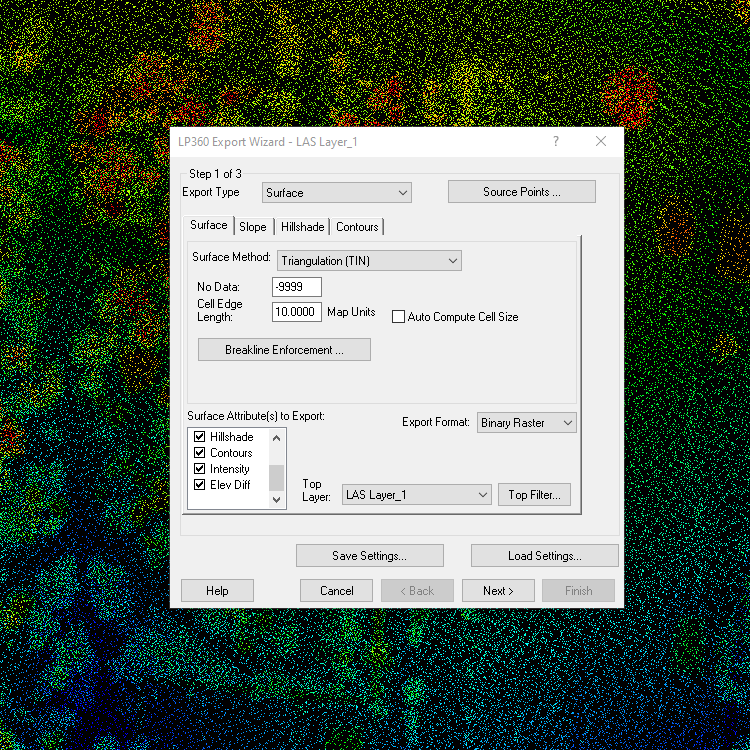
Task: Enable Auto Compute Cell Size
Action: [x=398, y=317]
